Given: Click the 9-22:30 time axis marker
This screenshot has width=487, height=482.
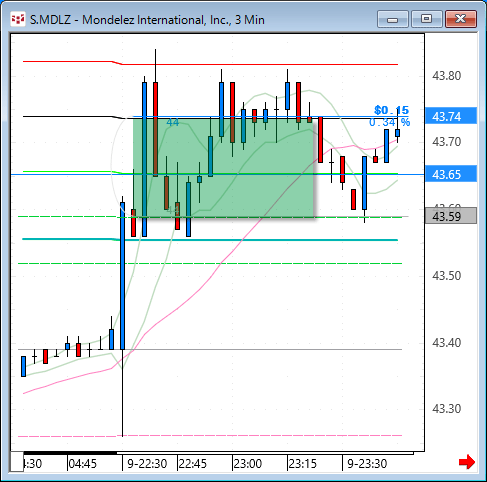Looking at the screenshot, I should [147, 464].
